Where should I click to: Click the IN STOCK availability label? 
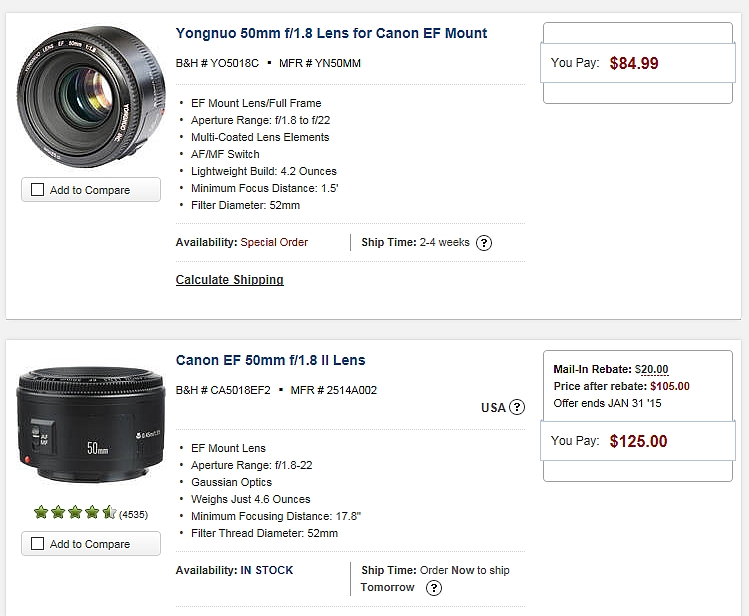coord(267,570)
